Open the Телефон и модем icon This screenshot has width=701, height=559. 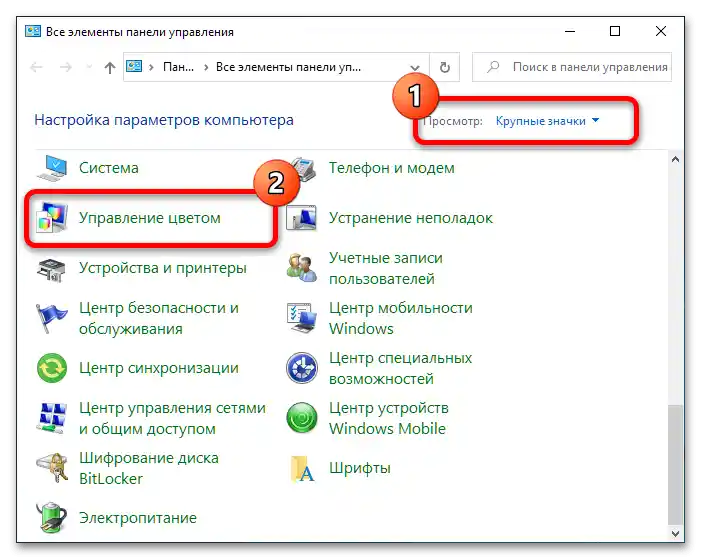point(304,169)
